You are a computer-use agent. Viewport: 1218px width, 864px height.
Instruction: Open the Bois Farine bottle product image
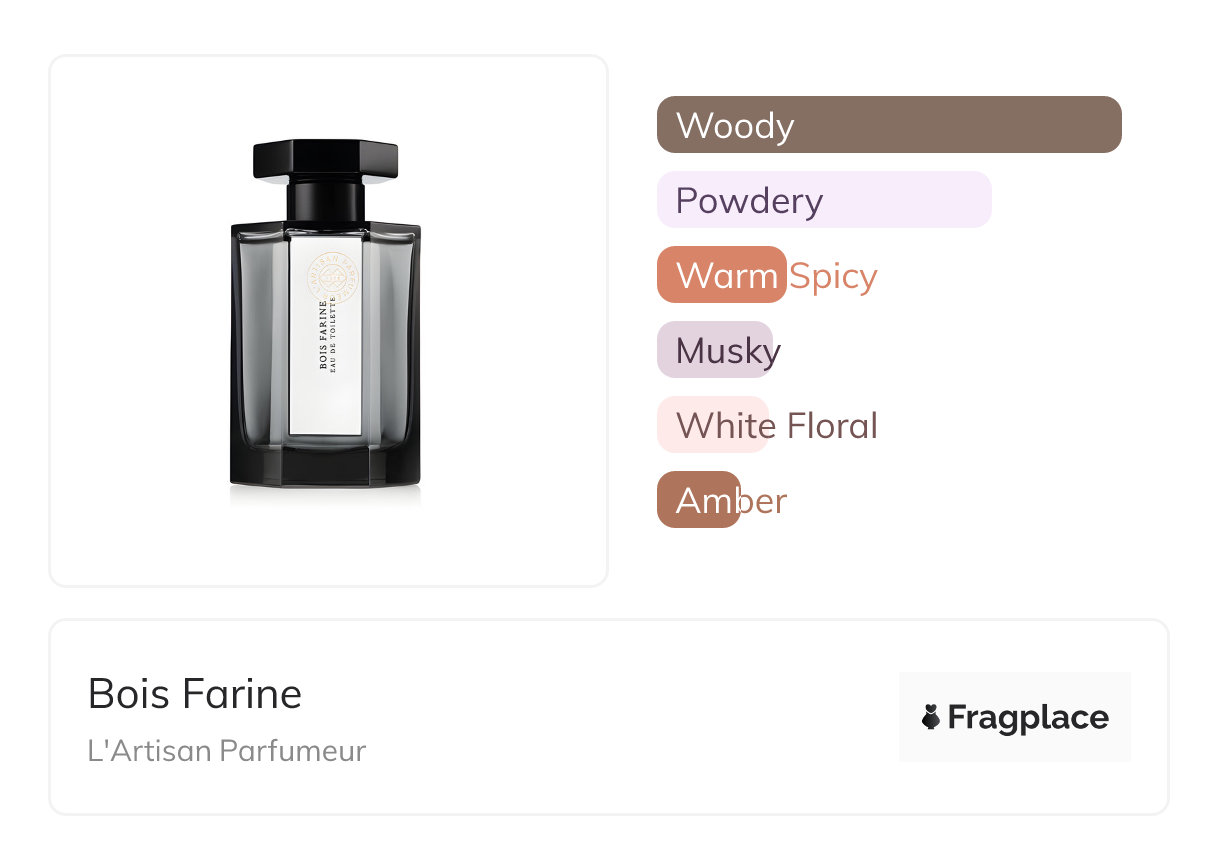(328, 321)
